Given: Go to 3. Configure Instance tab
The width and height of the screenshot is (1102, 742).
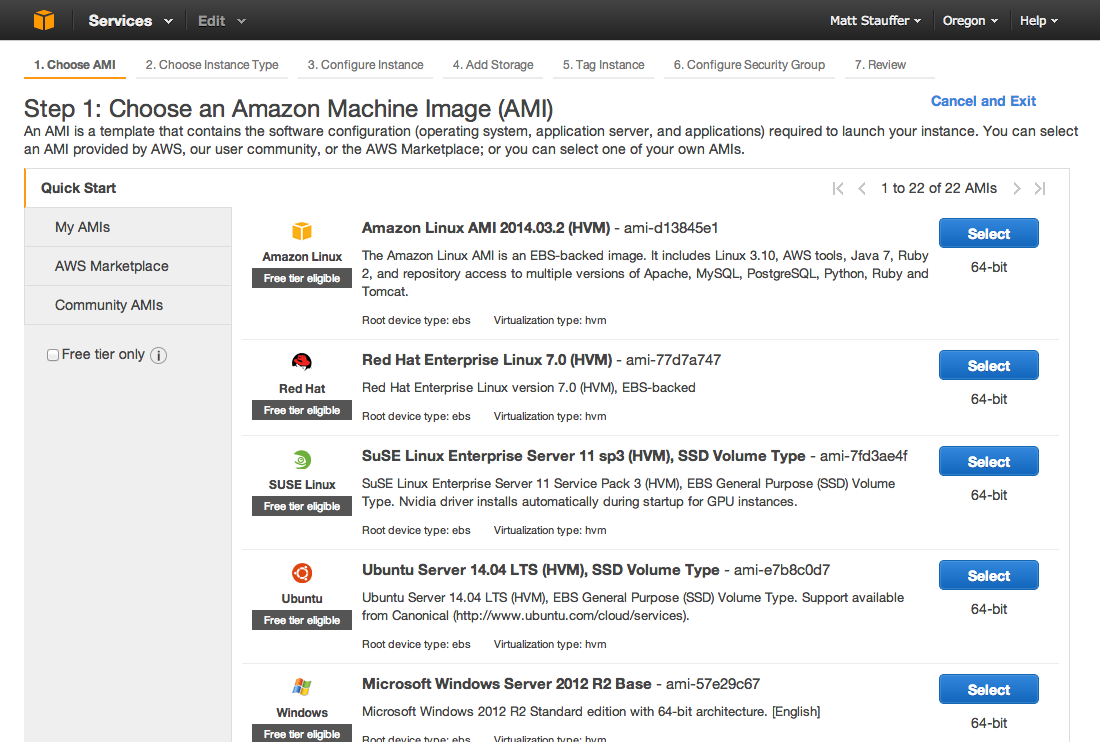Looking at the screenshot, I should (365, 65).
